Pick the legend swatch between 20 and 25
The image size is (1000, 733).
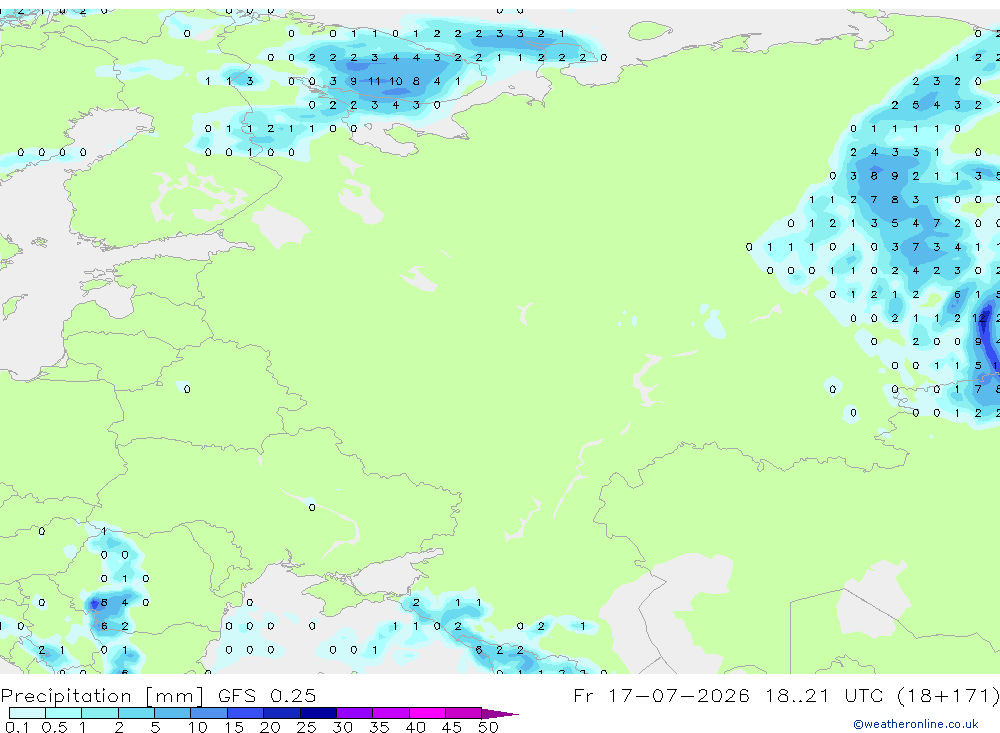[x=282, y=713]
